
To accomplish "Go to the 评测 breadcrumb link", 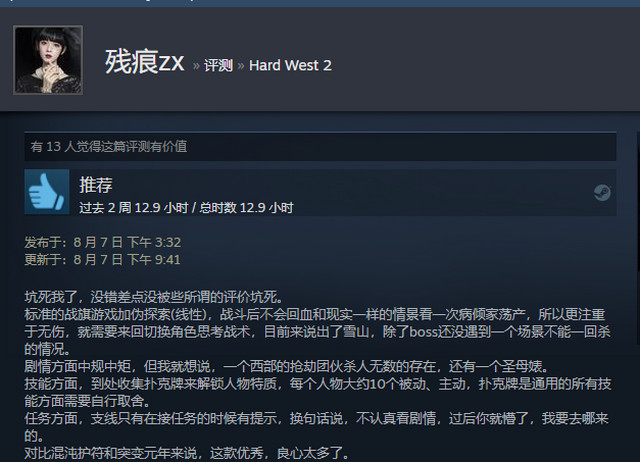I will point(218,65).
